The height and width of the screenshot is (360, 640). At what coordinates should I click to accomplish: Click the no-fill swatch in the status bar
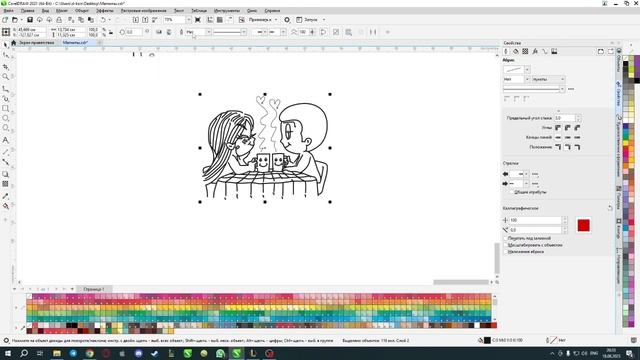(553, 340)
